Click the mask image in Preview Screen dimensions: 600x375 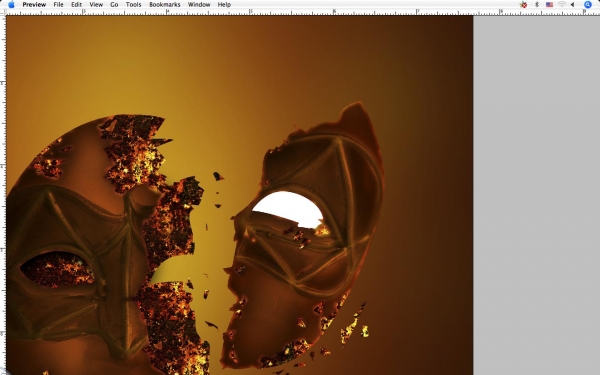click(x=240, y=195)
